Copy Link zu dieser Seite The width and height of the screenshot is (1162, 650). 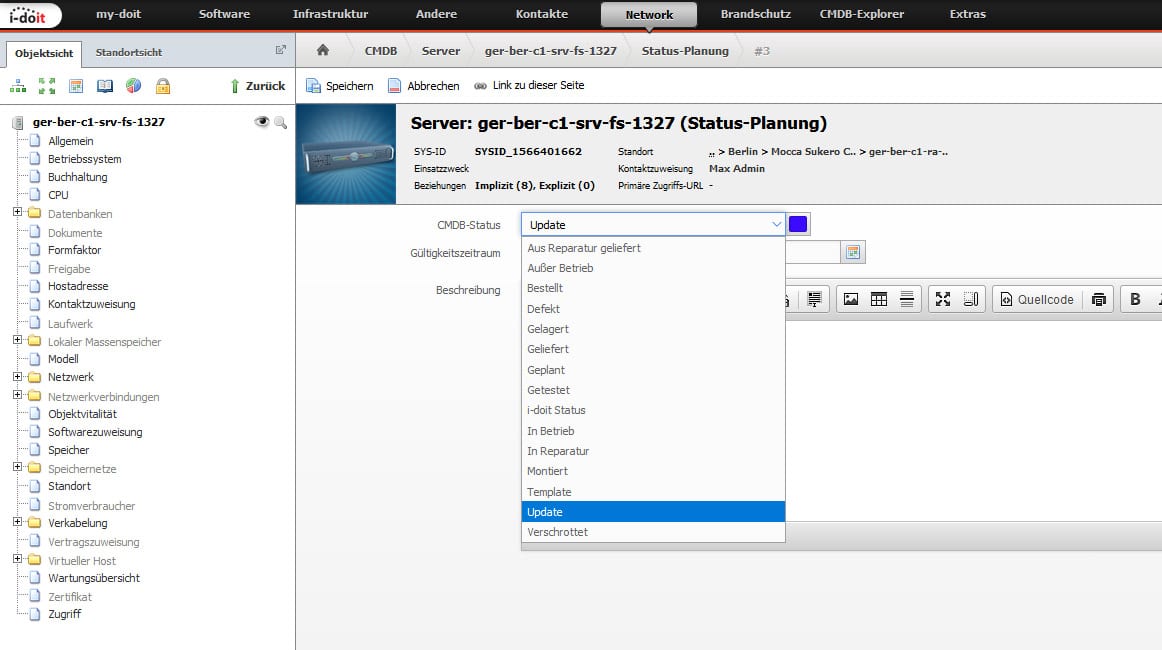point(529,86)
